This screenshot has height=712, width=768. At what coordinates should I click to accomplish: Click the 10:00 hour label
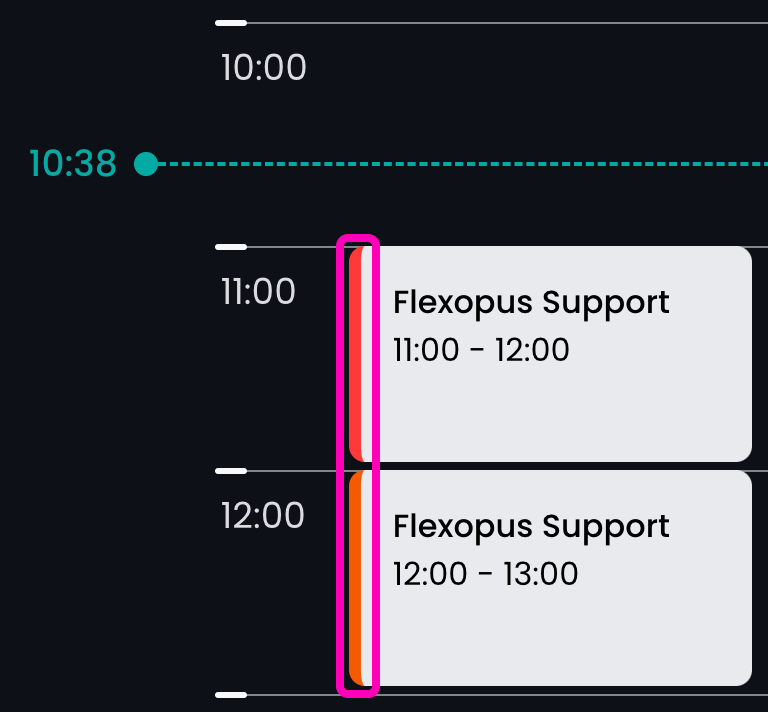tap(263, 68)
